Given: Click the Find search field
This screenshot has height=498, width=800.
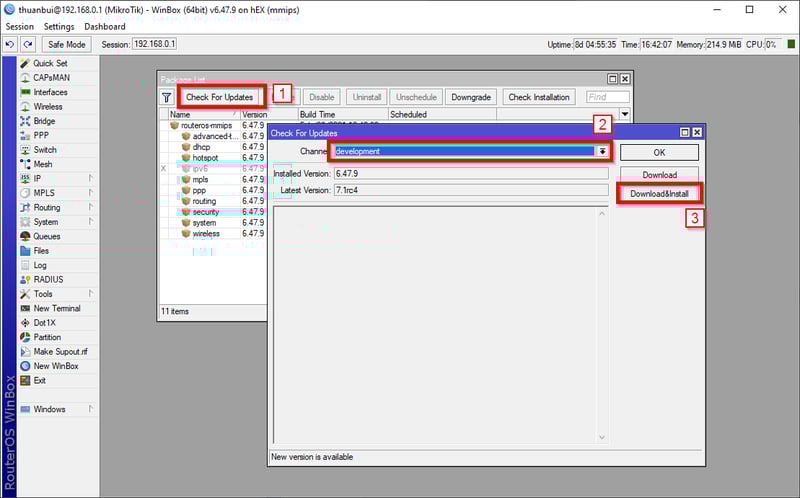Looking at the screenshot, I should pos(607,97).
